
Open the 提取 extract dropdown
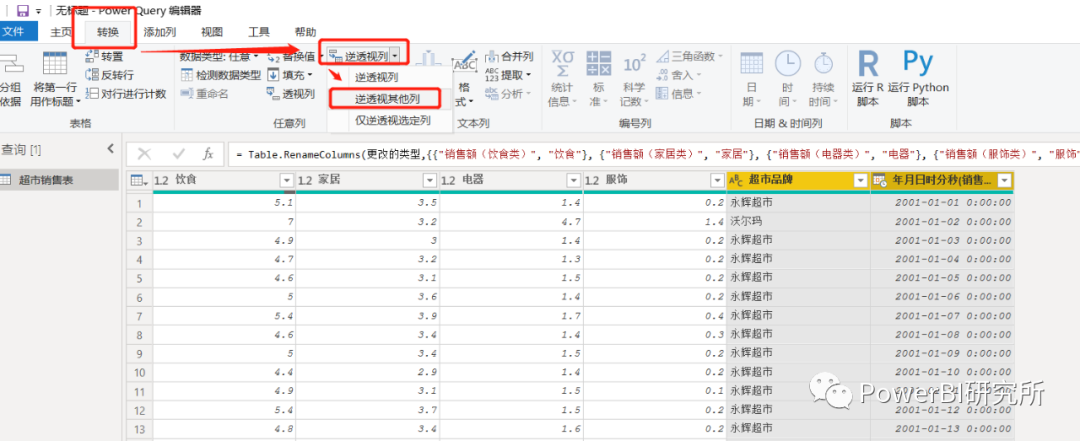[x=508, y=75]
